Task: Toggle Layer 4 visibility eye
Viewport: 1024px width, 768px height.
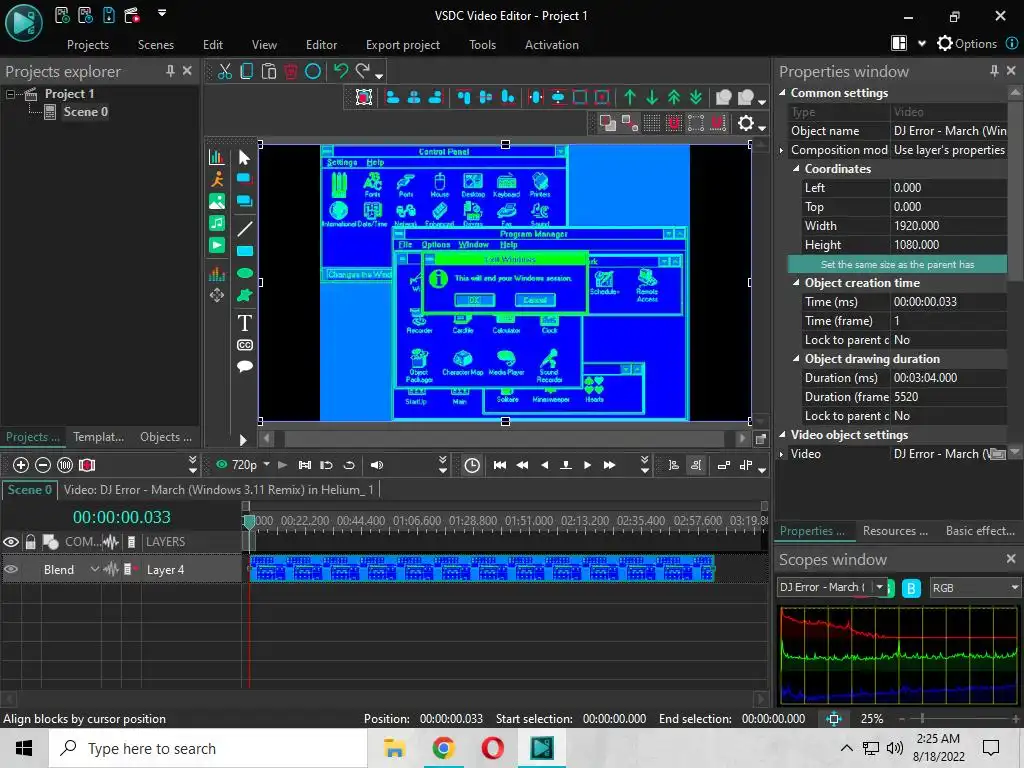Action: click(10, 569)
